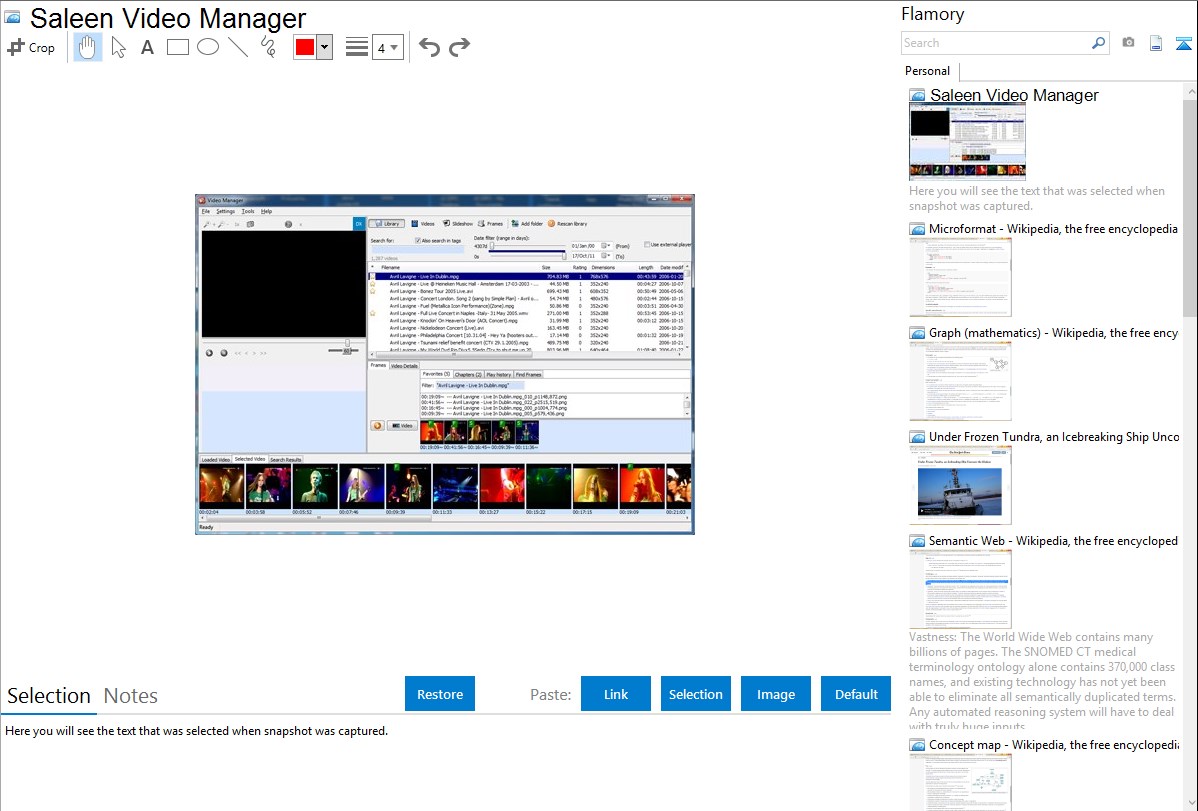Click 'Microformat - Wikipedia, the free encyclopedia' title

pos(1053,229)
